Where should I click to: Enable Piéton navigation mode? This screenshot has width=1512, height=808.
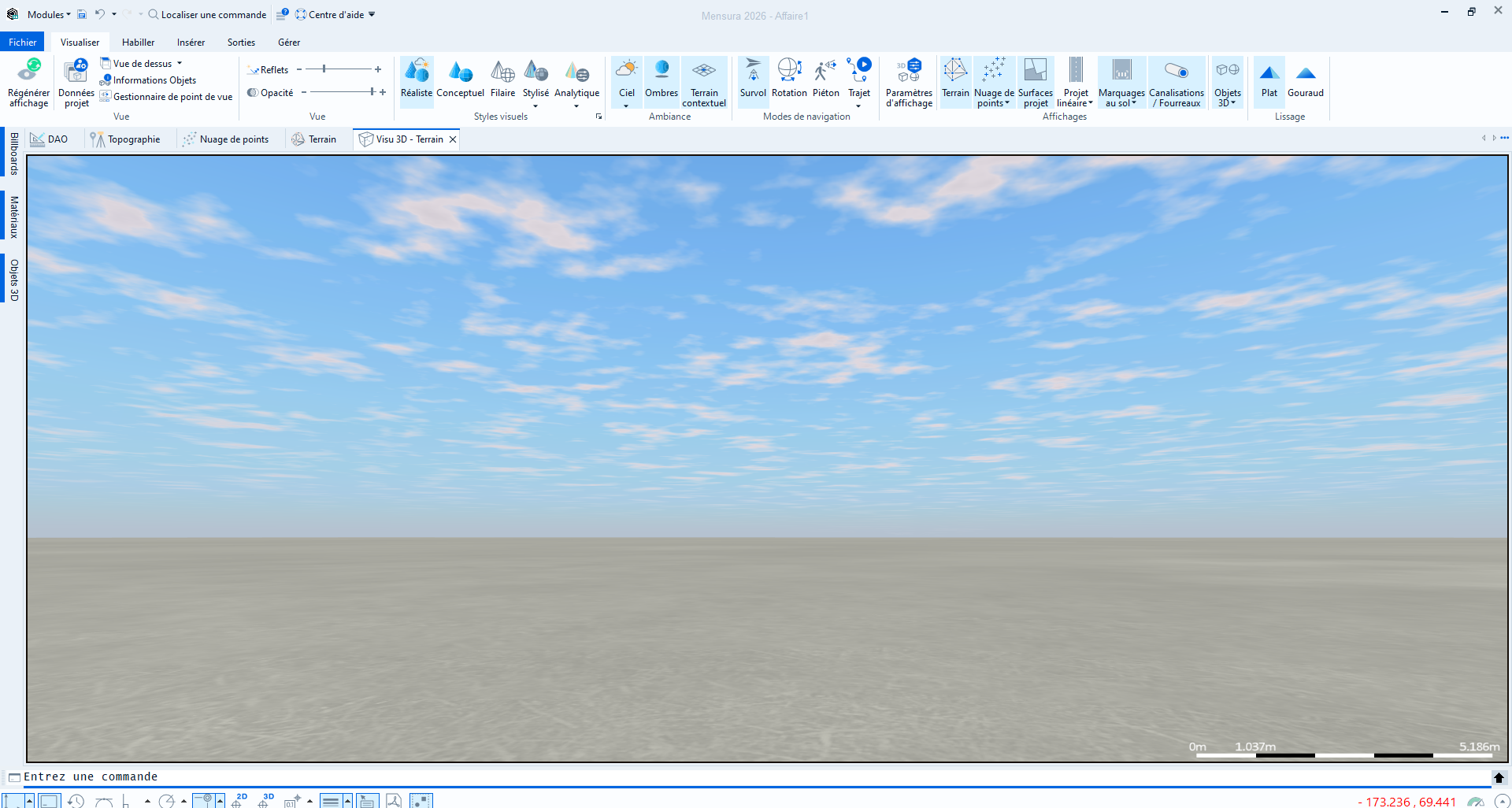click(x=825, y=82)
